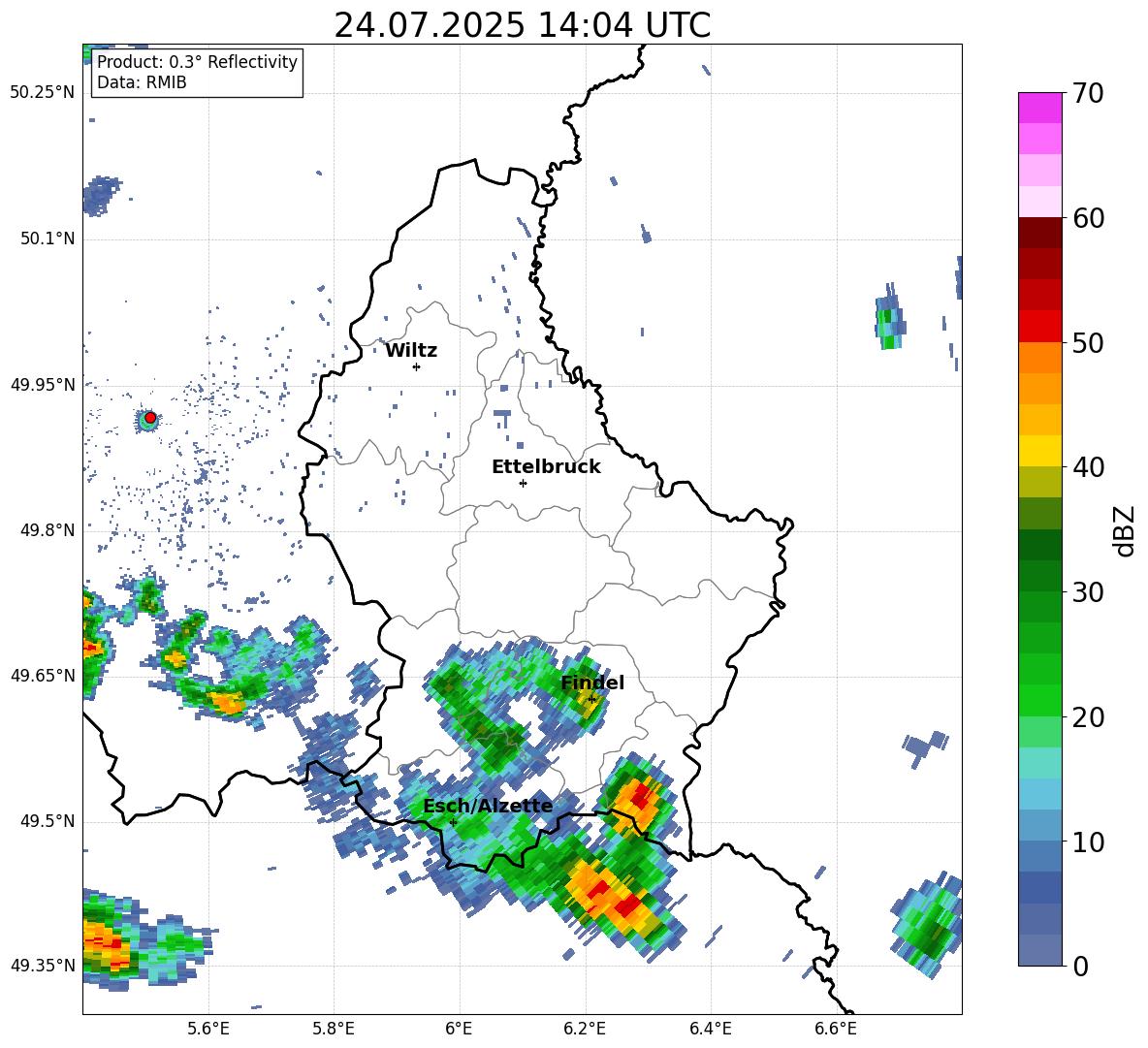Viewport: 1148px width, 1048px height.
Task: Click the 20 tick on the colorbar
Action: click(1088, 716)
